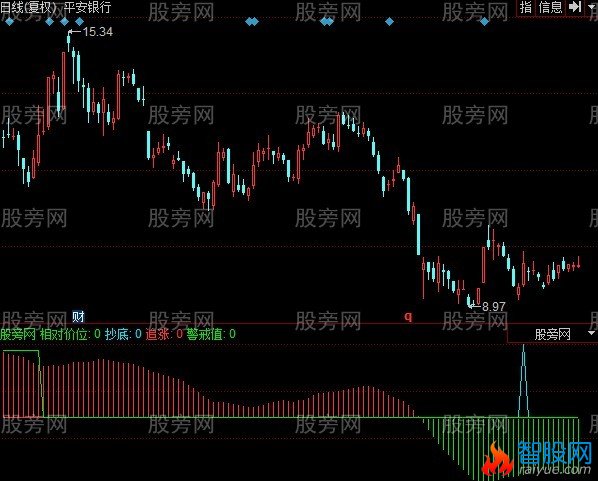
Task: Click the 平安银行 stock name
Action: click(x=87, y=7)
